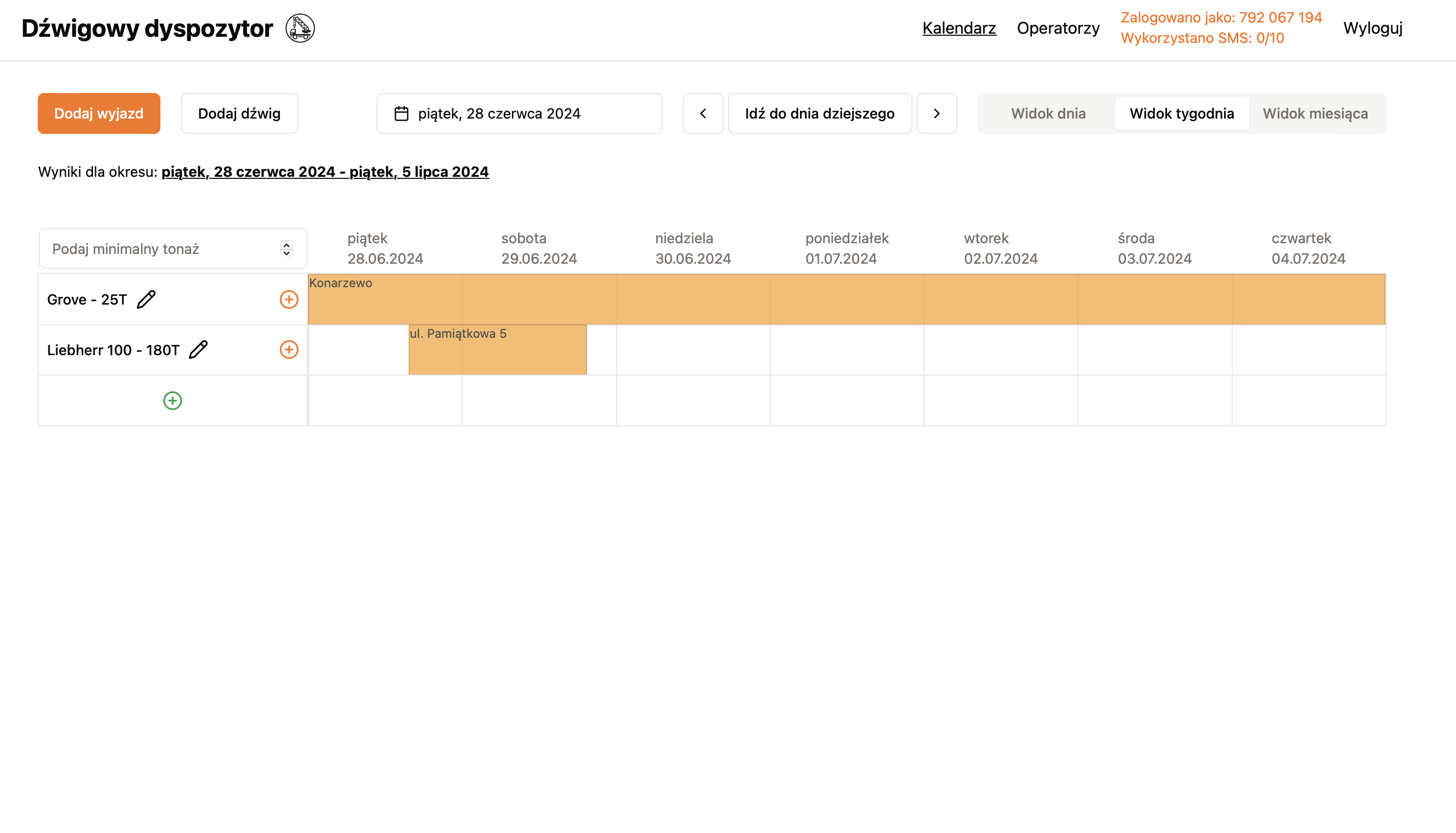
Task: Click the Dodaj wyjazd button
Action: 99,113
